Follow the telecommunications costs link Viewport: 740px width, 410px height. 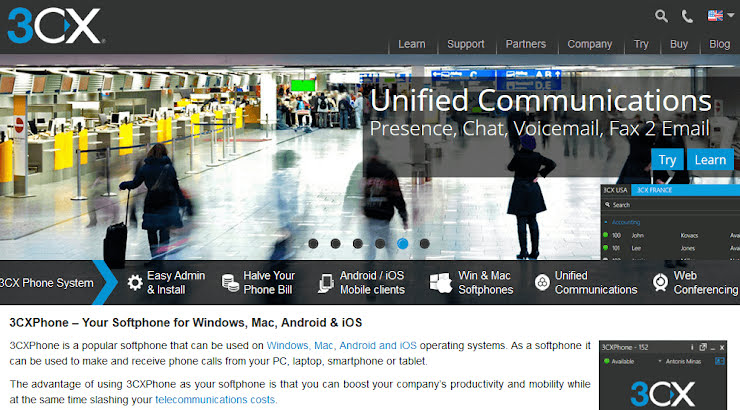point(215,400)
